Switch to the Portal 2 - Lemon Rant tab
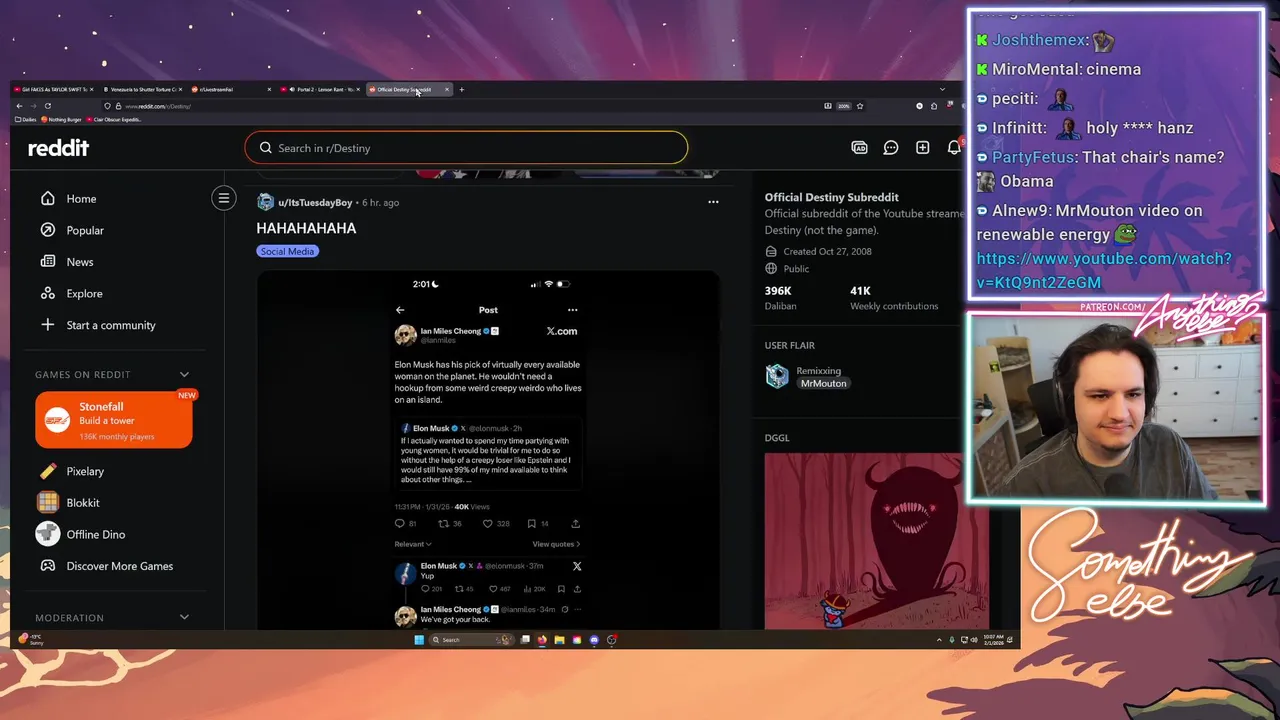This screenshot has width=1280, height=720. [320, 89]
